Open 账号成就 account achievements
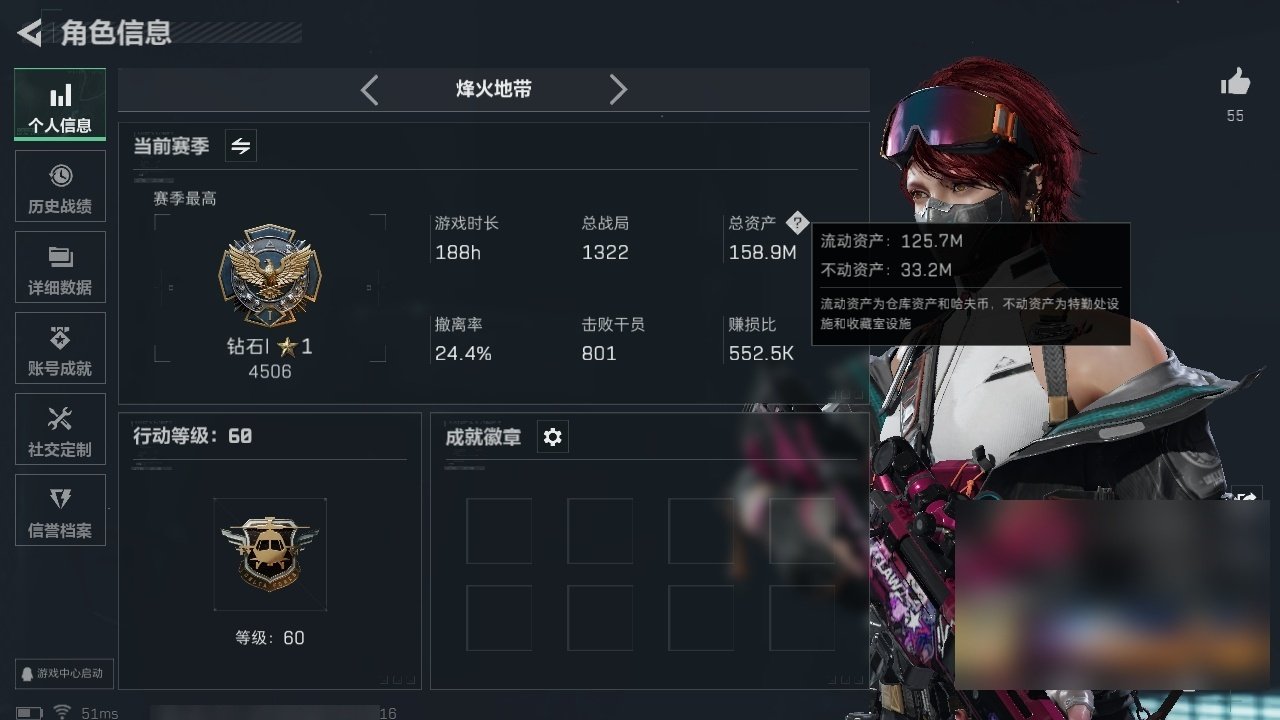Image resolution: width=1280 pixels, height=720 pixels. point(60,348)
